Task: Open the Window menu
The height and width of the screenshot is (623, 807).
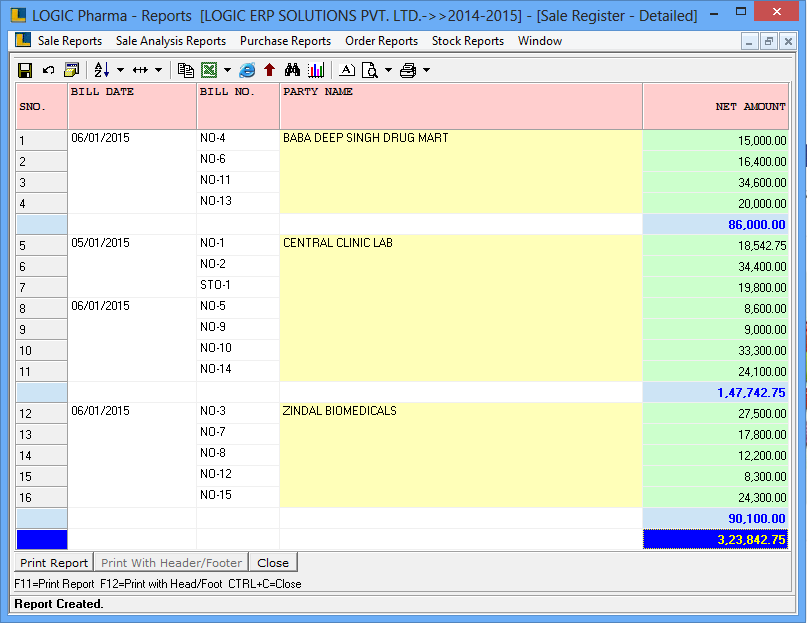Action: pos(540,41)
